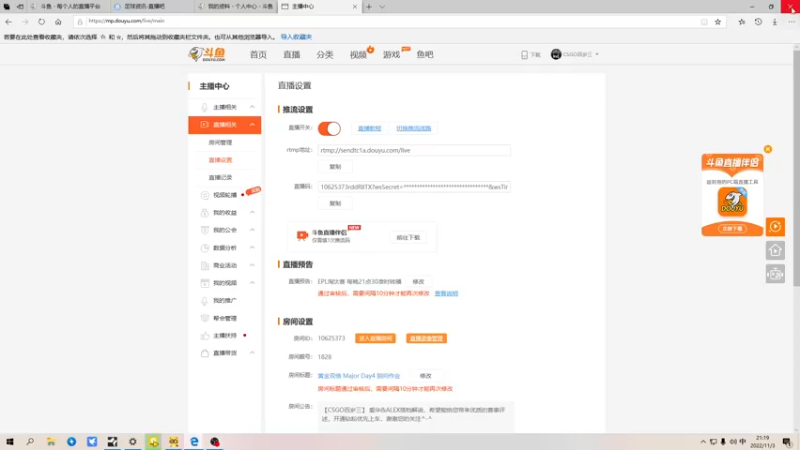Click the 立即下载 button on floating ad
Image resolution: width=800 pixels, height=450 pixels.
tap(733, 229)
